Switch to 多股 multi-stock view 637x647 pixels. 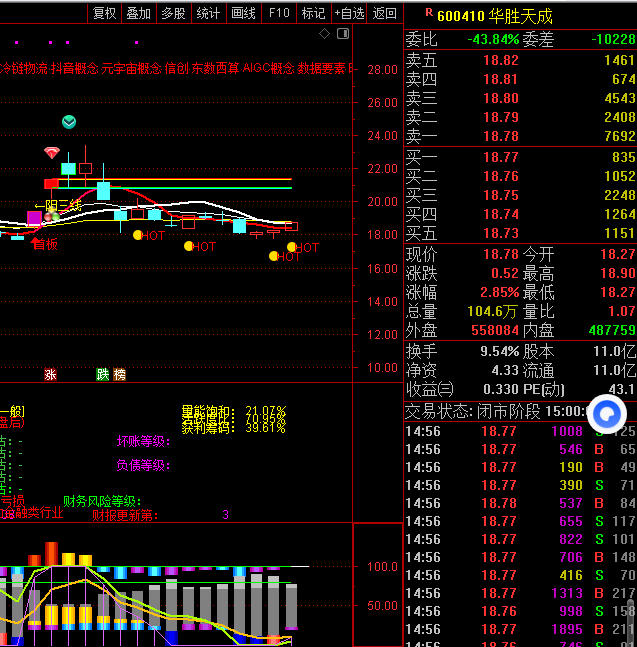(173, 13)
